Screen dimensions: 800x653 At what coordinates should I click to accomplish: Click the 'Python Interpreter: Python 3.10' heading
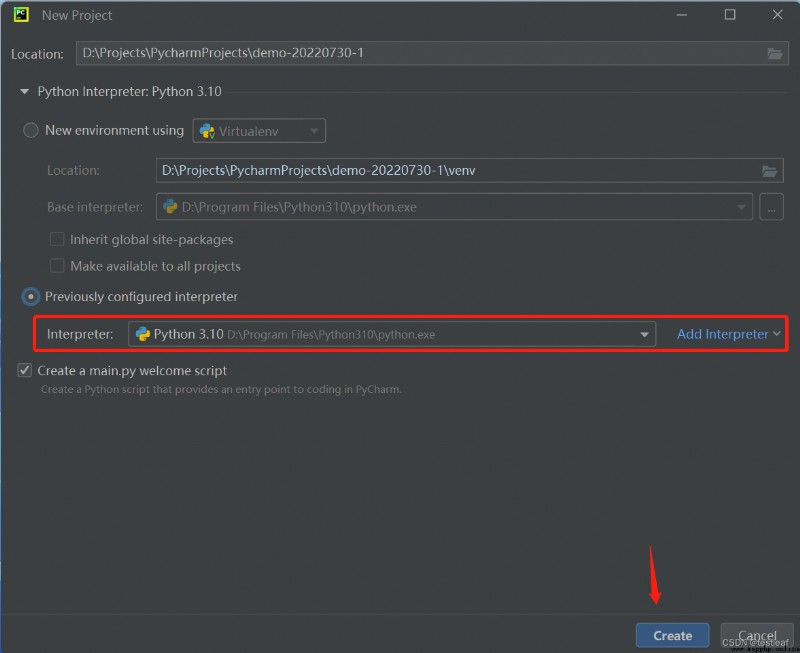pyautogui.click(x=130, y=92)
